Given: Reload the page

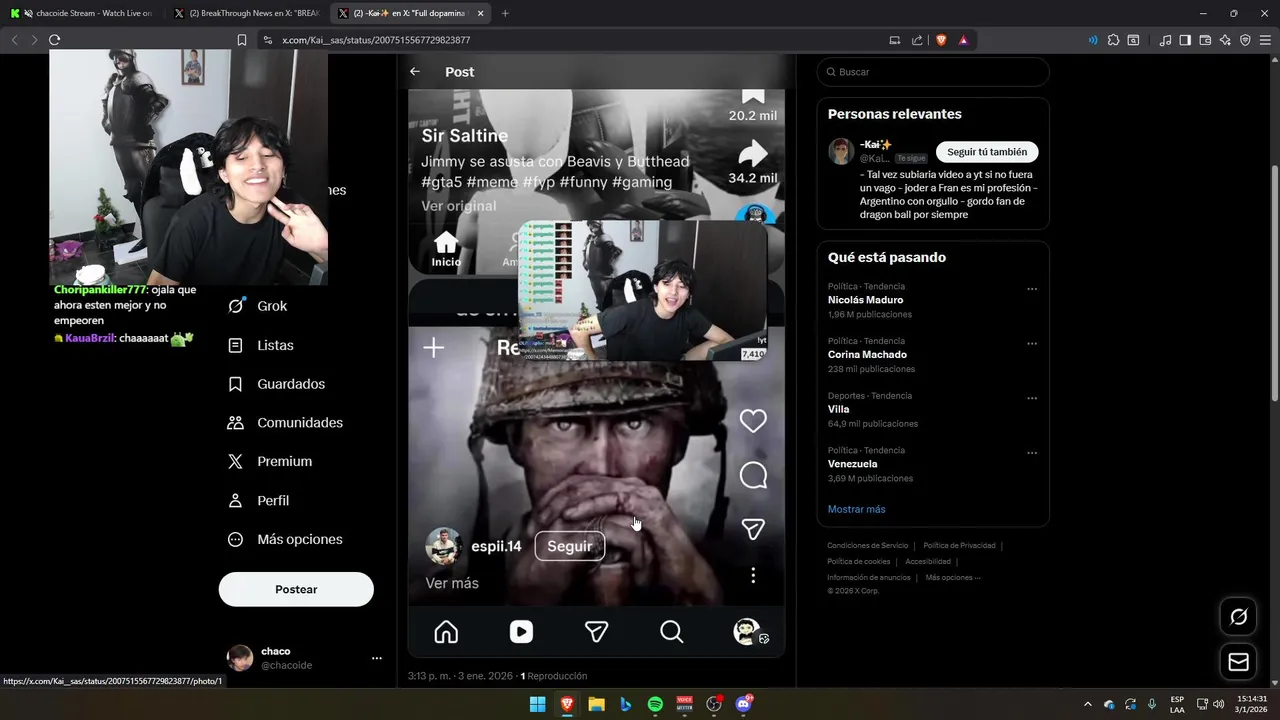Looking at the screenshot, I should (x=54, y=40).
